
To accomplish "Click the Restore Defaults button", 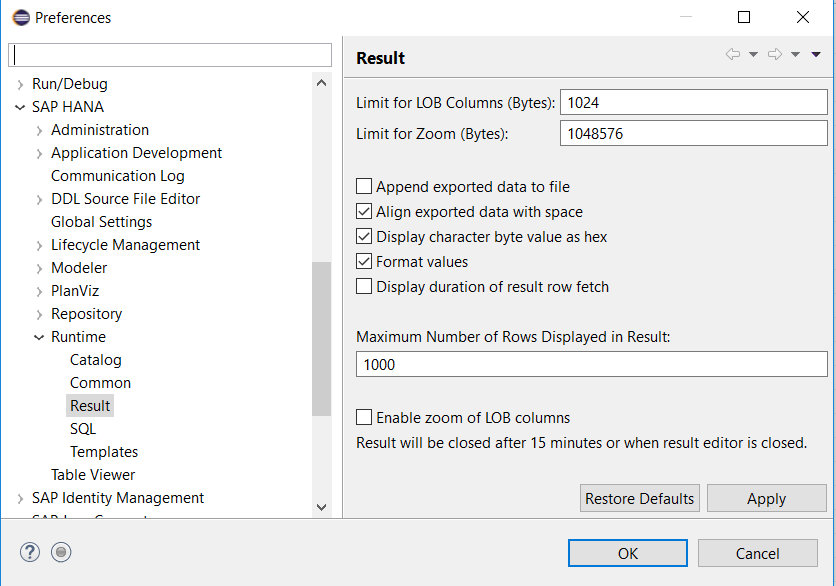I will pyautogui.click(x=639, y=498).
